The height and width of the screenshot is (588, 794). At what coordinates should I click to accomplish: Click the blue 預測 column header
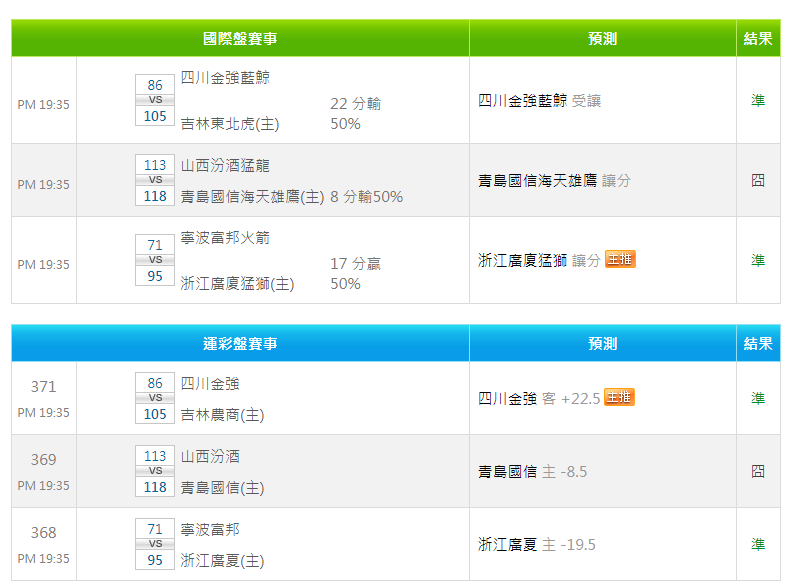tap(603, 344)
